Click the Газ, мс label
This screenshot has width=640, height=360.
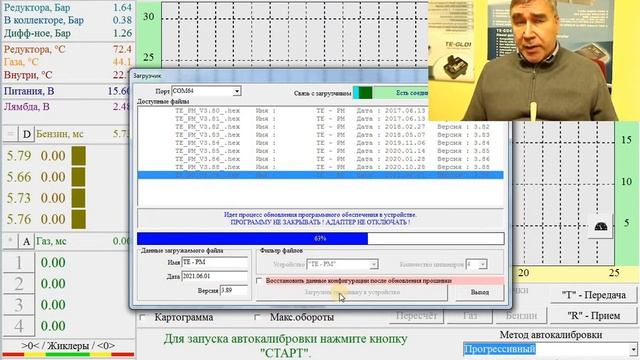click(x=51, y=241)
